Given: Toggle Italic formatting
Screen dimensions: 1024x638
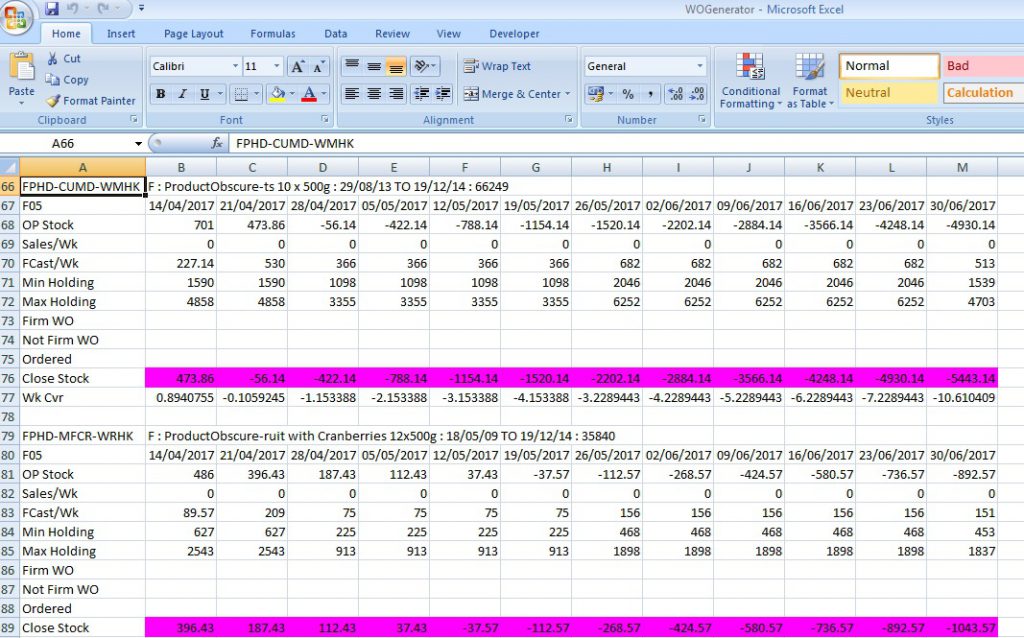Looking at the screenshot, I should click(182, 94).
